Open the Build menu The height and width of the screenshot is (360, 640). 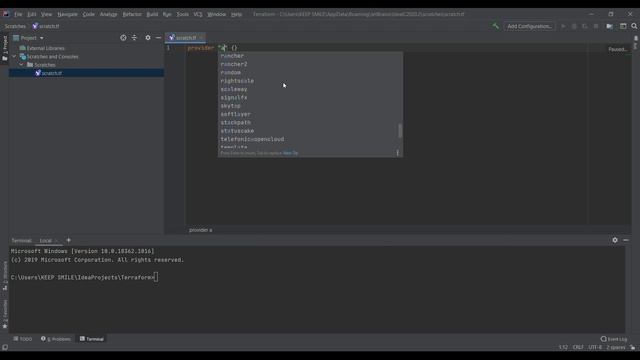point(152,14)
